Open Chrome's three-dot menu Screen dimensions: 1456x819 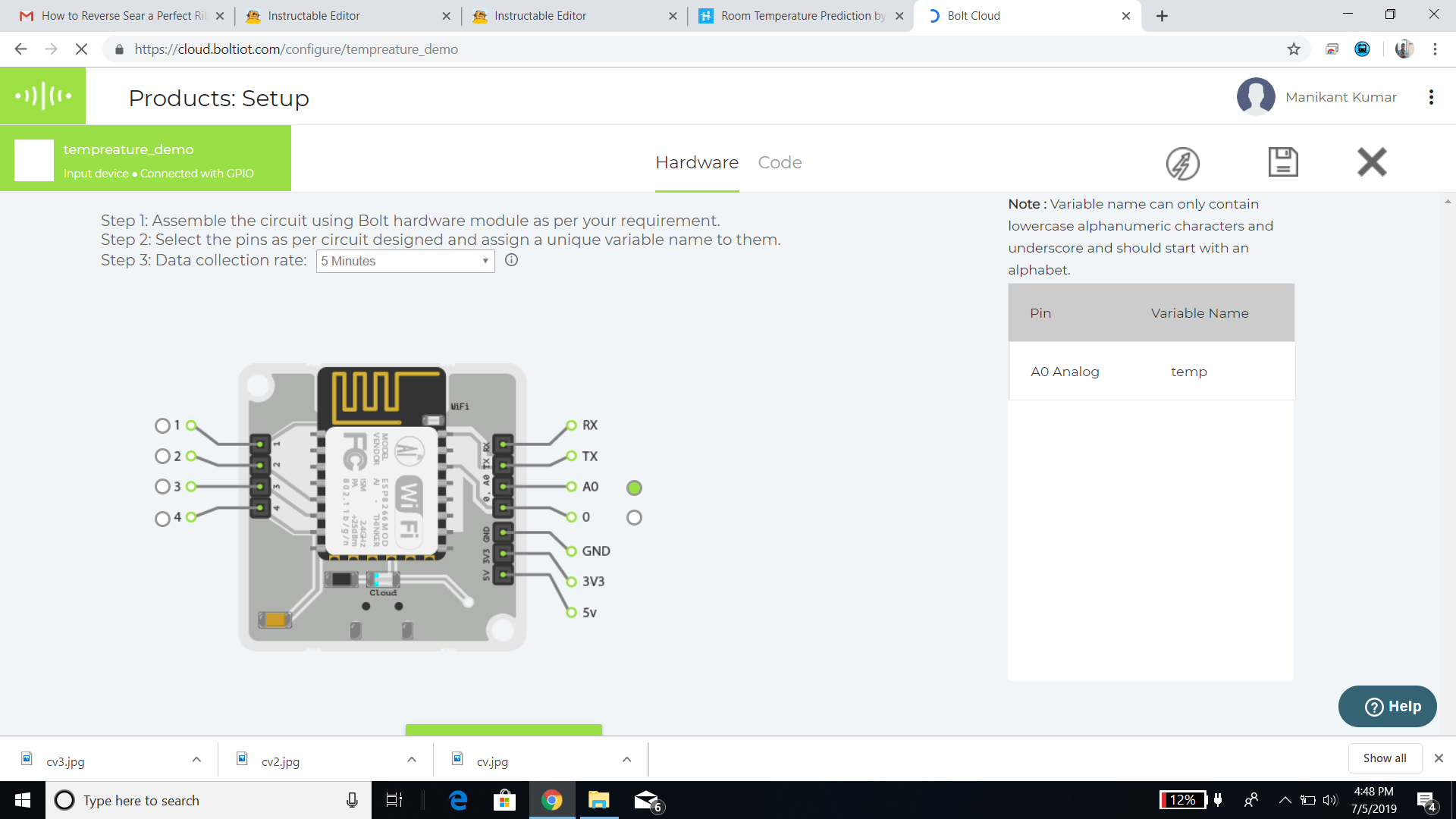click(1435, 49)
